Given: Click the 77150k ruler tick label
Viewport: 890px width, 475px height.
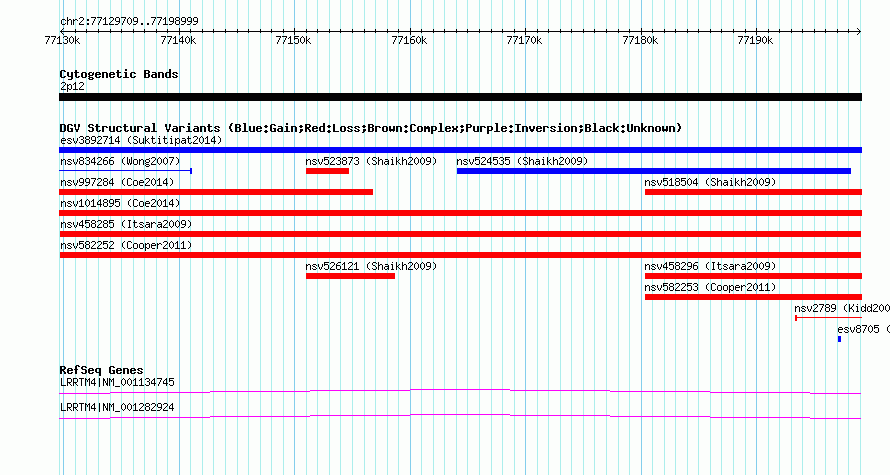Looking at the screenshot, I should (293, 40).
